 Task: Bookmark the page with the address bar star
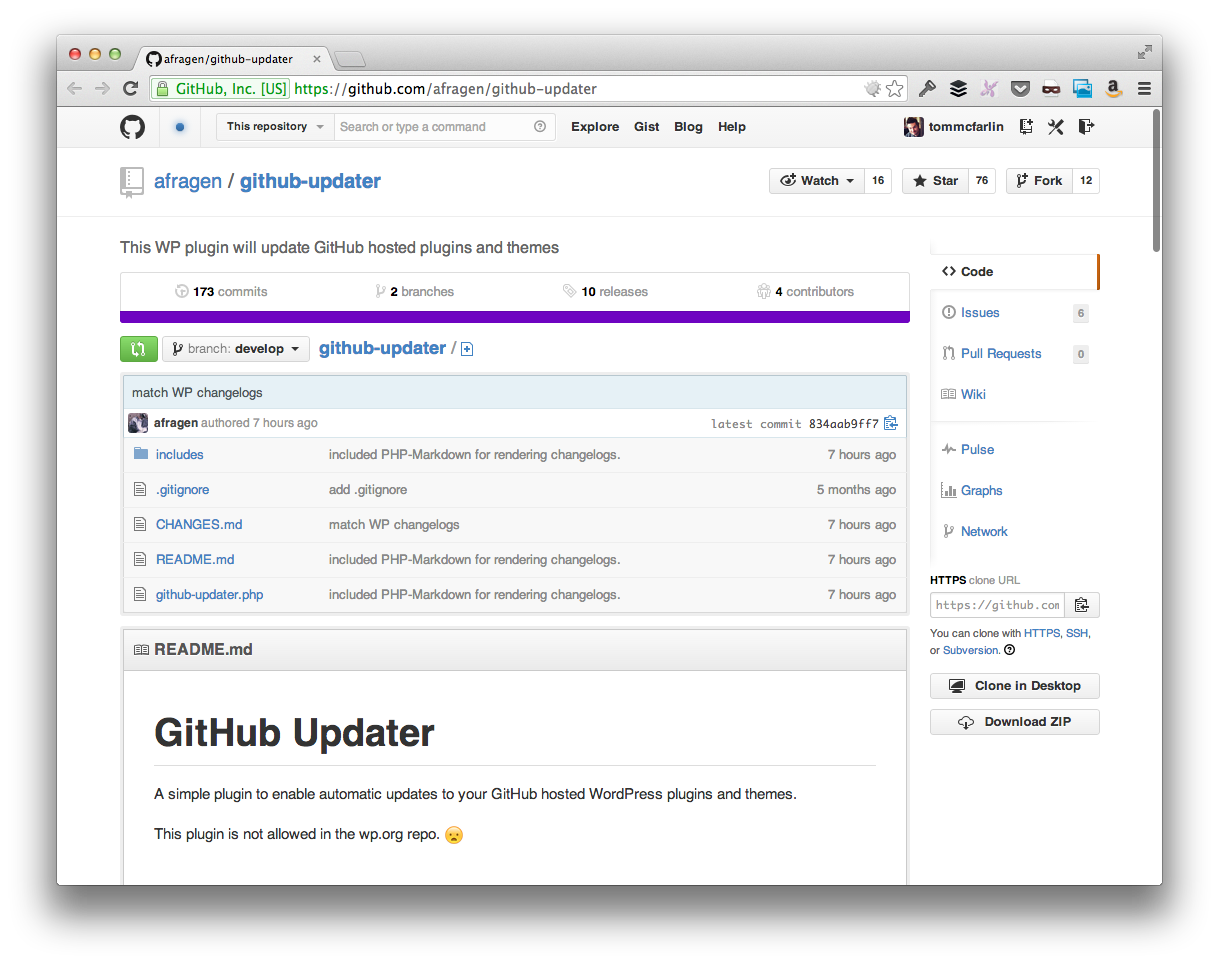point(893,88)
